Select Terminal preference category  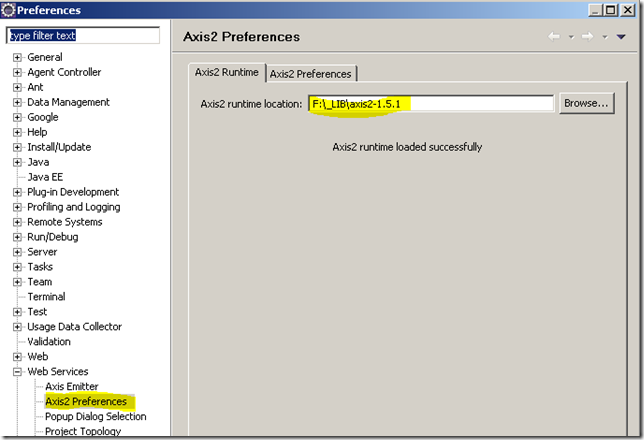click(x=46, y=297)
